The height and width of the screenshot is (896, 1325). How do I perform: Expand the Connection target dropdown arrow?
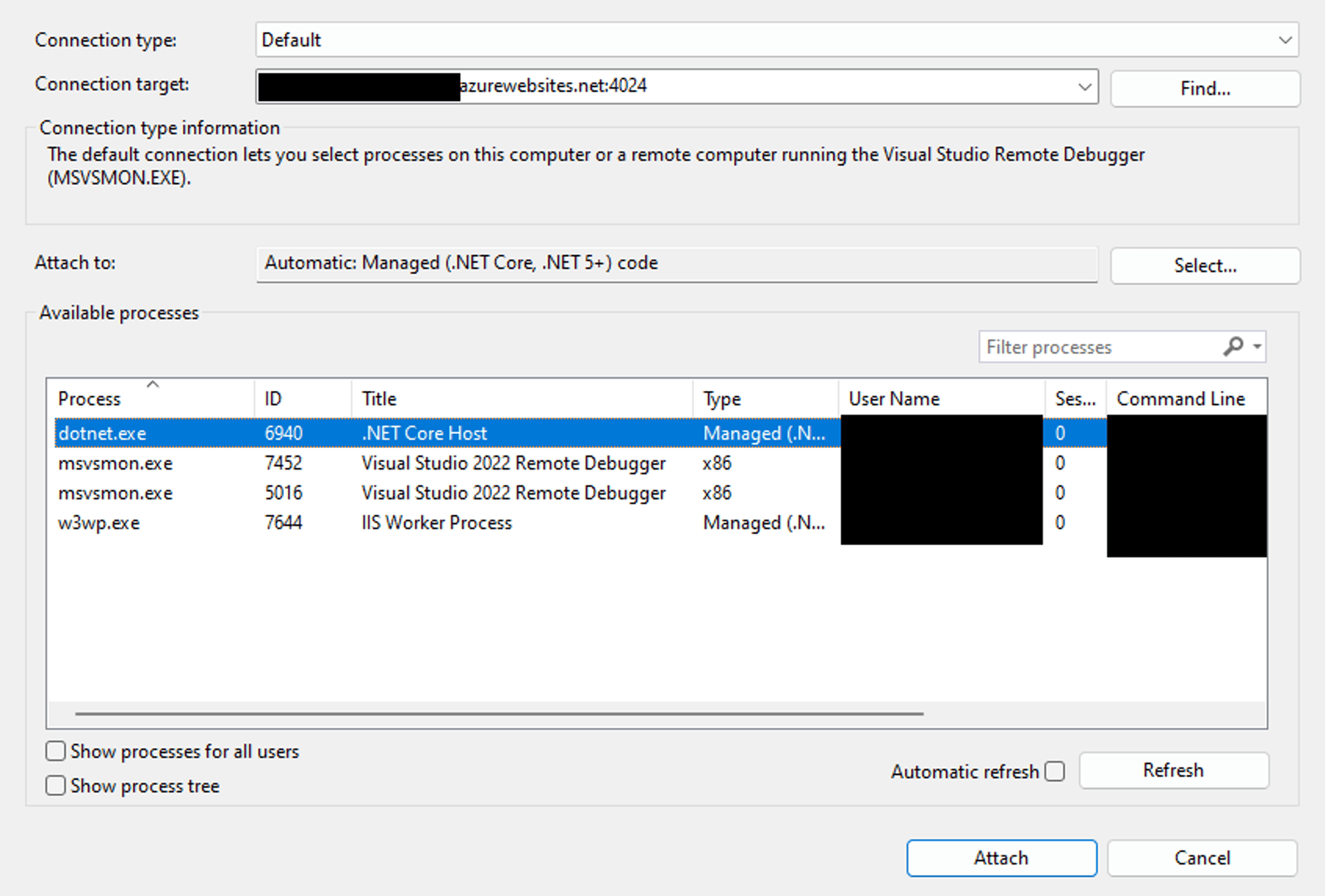[1084, 86]
